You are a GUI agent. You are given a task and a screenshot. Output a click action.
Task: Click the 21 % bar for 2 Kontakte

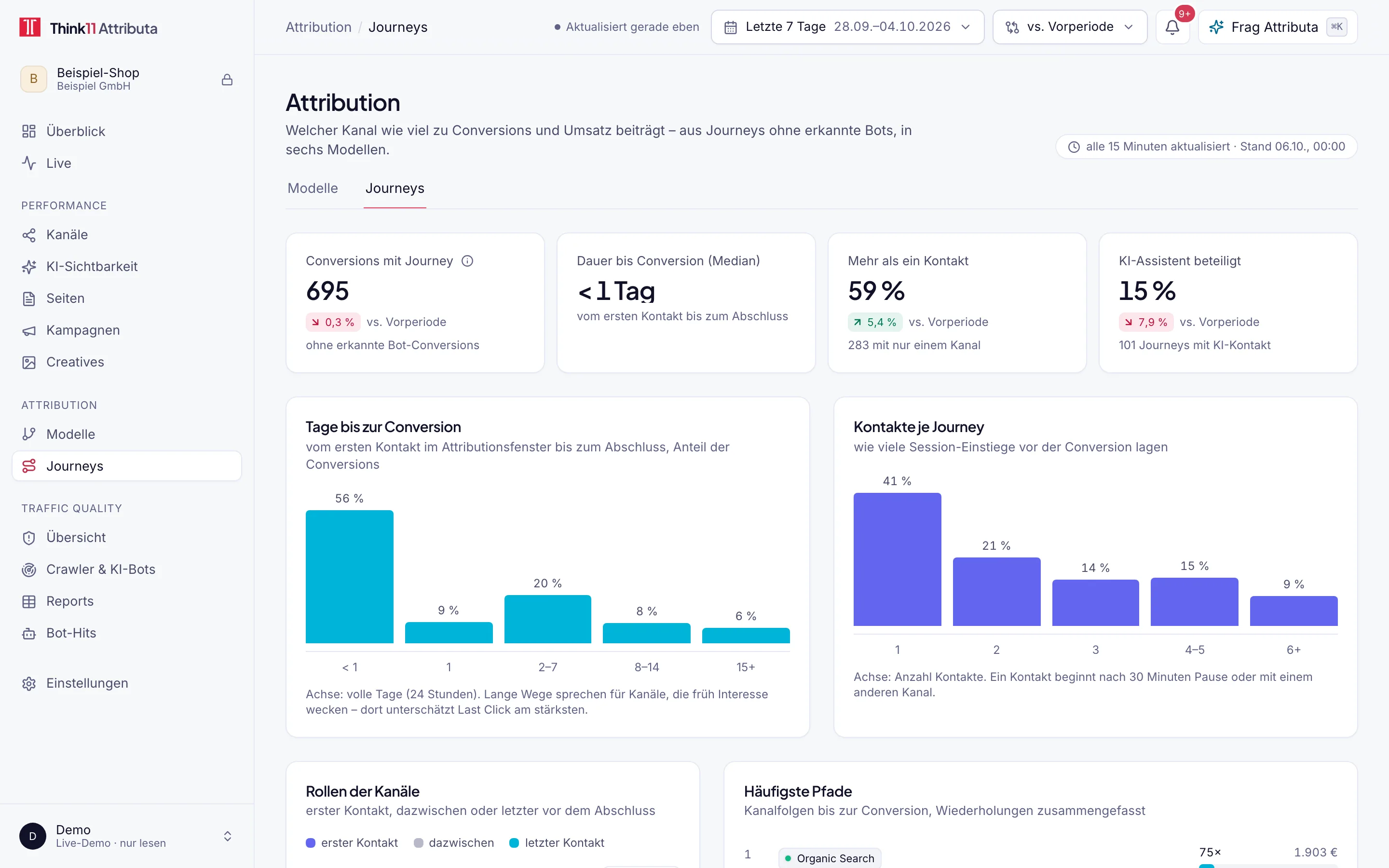[996, 591]
